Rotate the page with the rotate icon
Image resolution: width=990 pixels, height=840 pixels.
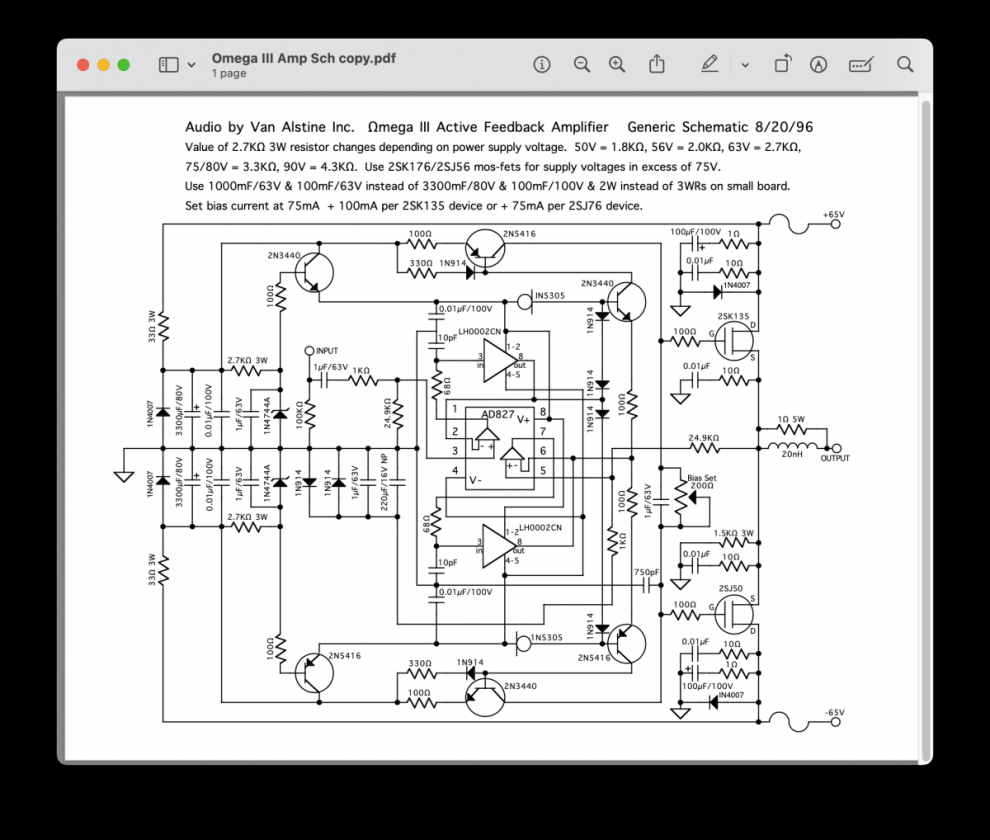point(783,64)
